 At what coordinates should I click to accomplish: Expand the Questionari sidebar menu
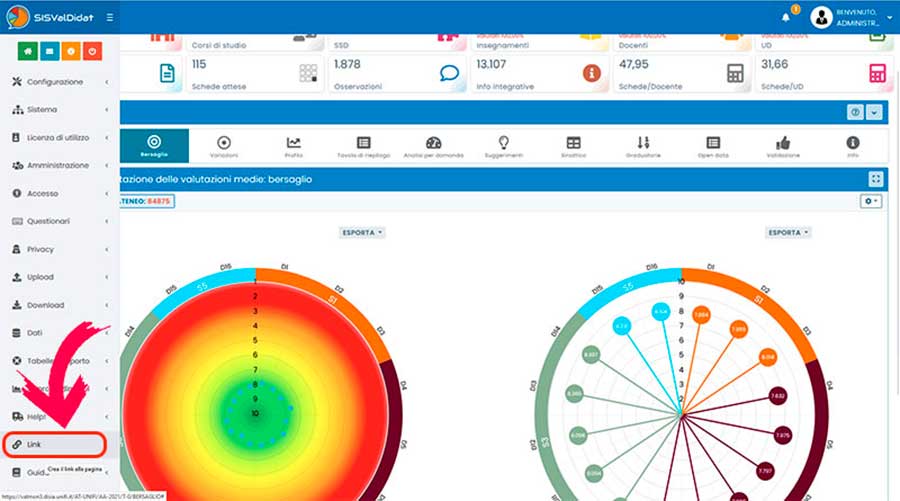pos(58,221)
